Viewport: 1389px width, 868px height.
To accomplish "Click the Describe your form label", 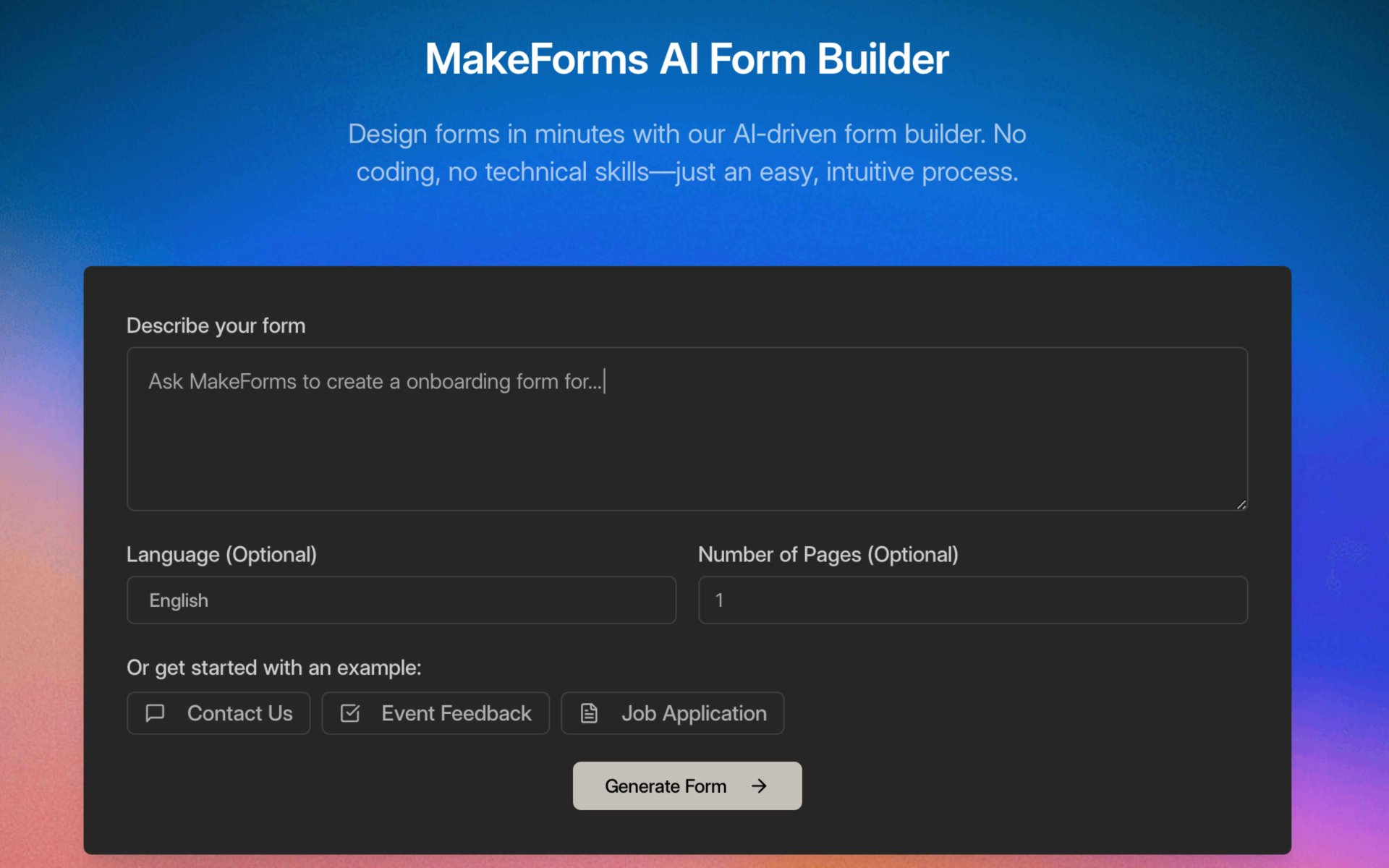I will (x=216, y=325).
